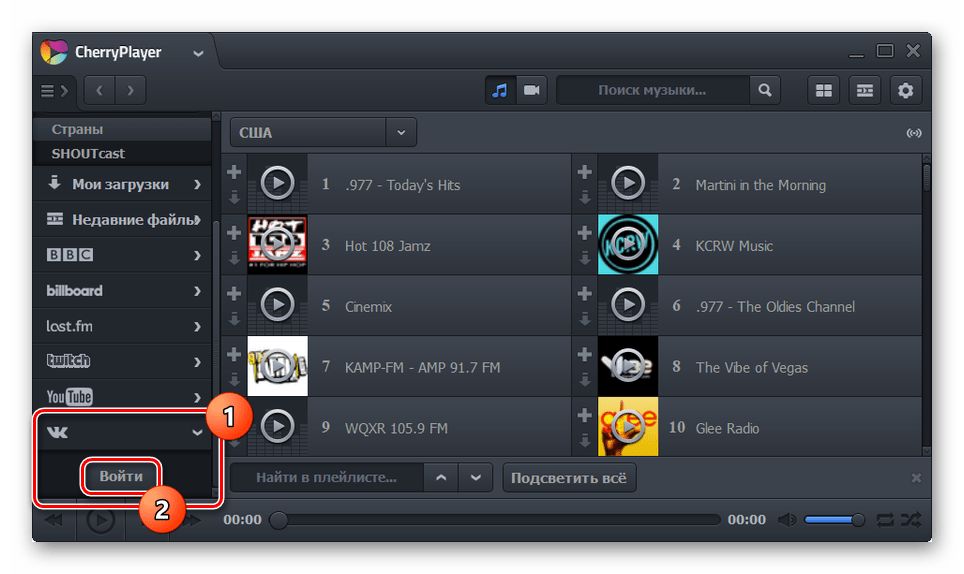Download .977 - Today's Hits arrow icon
The height and width of the screenshot is (574, 964).
[x=234, y=198]
